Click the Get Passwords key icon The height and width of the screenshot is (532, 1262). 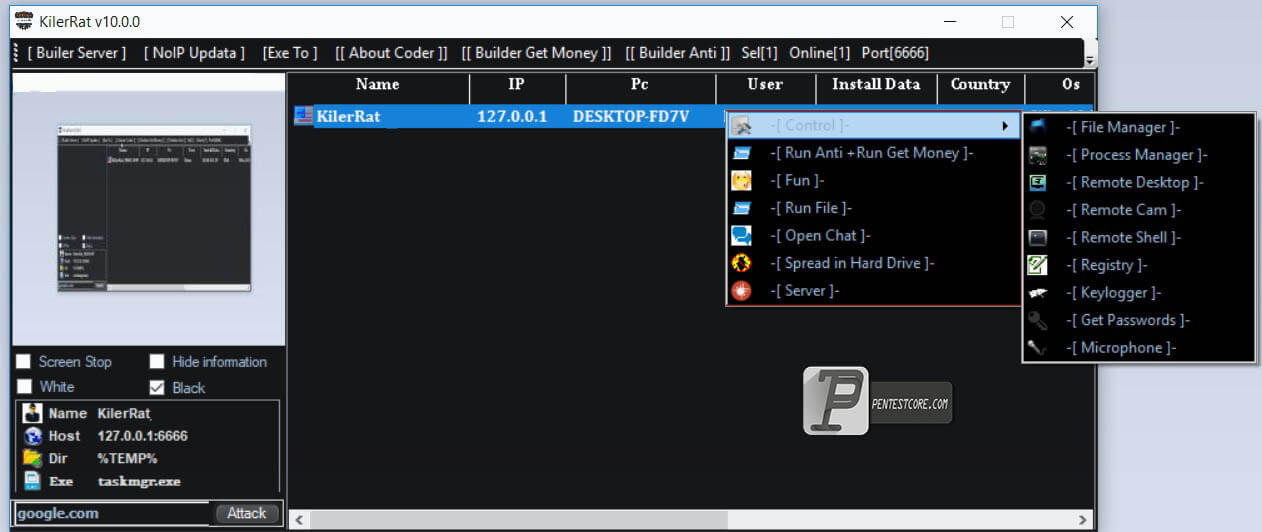(x=1038, y=320)
